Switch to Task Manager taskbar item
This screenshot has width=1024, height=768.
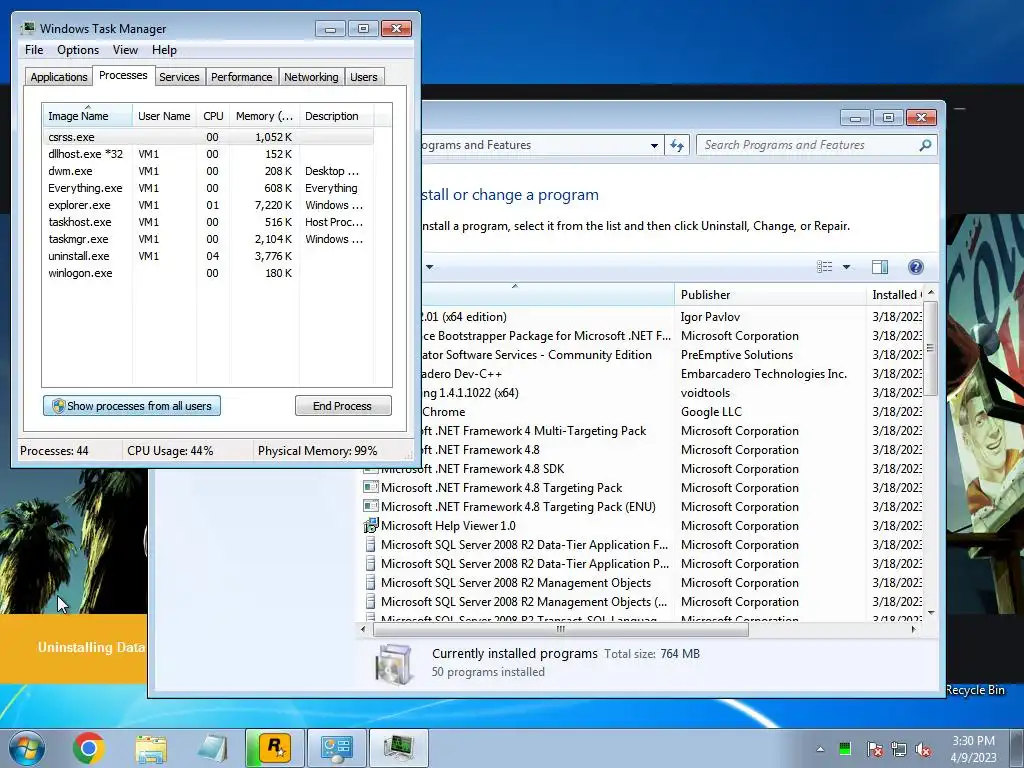point(399,748)
